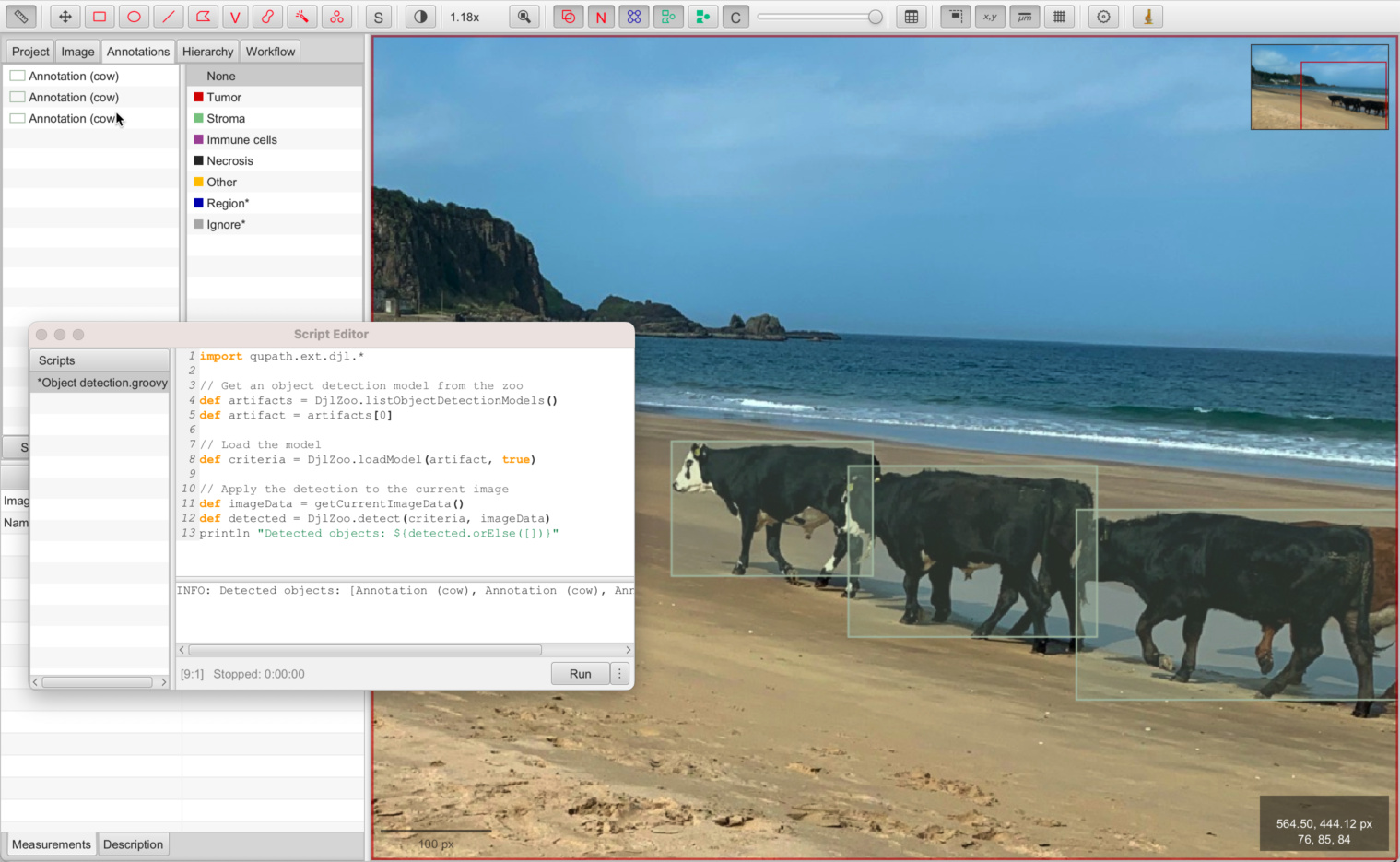Toggle show connections C button
The image size is (1400, 862).
pos(735,17)
